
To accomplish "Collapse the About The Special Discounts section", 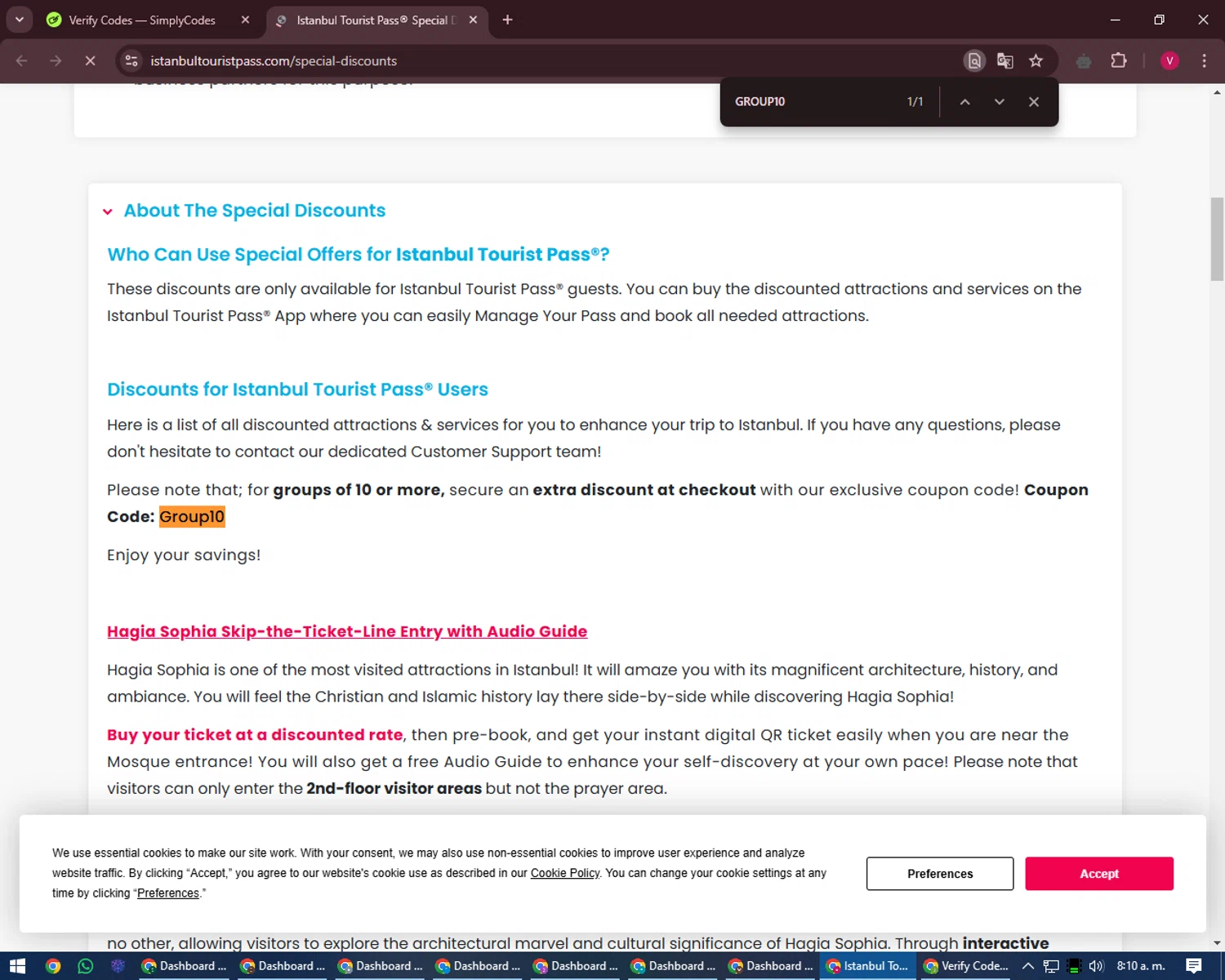I will [x=107, y=212].
